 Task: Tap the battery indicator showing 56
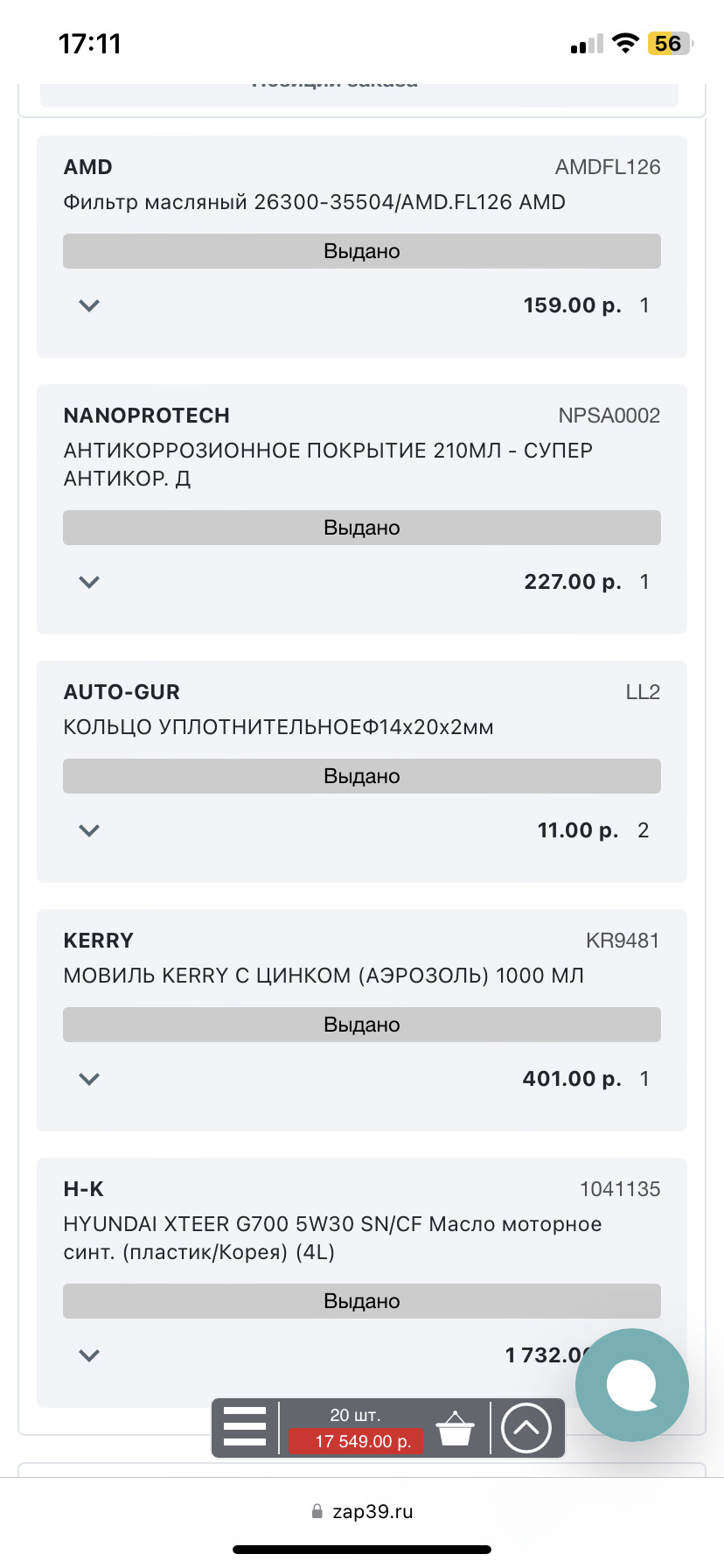pos(669,43)
